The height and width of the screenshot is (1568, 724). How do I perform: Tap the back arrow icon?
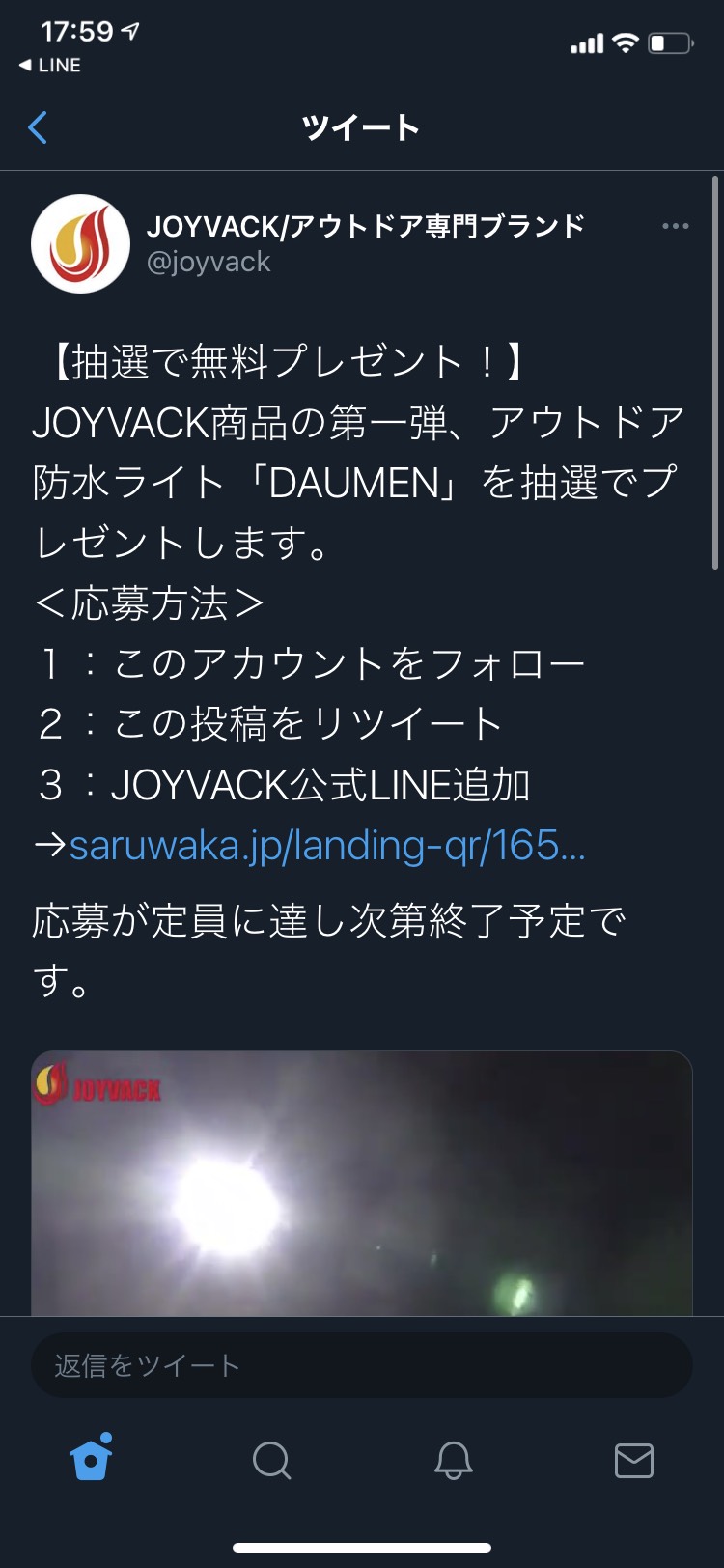pos(38,127)
